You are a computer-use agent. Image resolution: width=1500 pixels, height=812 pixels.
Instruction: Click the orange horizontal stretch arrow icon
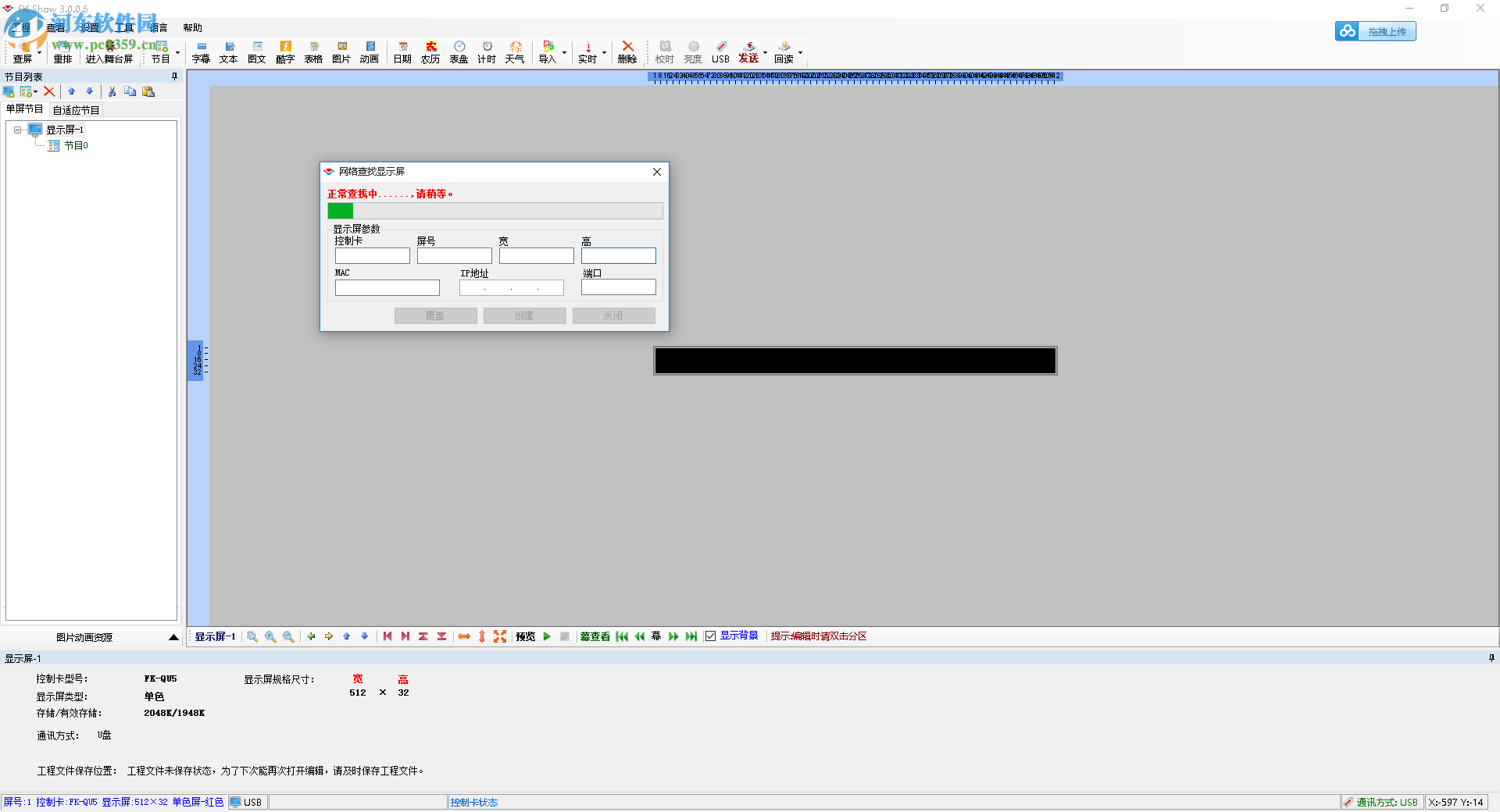pos(464,636)
